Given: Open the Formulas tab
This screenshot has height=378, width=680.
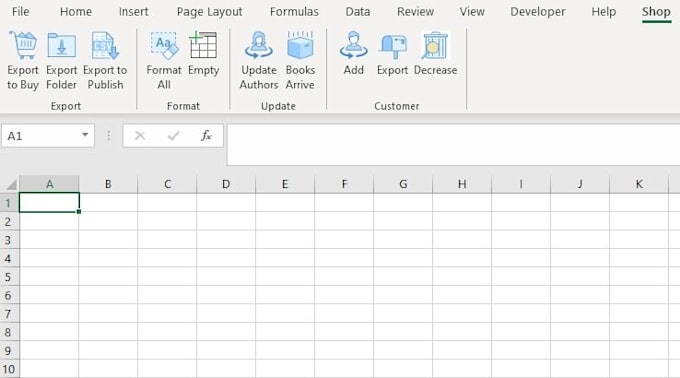Looking at the screenshot, I should [294, 12].
